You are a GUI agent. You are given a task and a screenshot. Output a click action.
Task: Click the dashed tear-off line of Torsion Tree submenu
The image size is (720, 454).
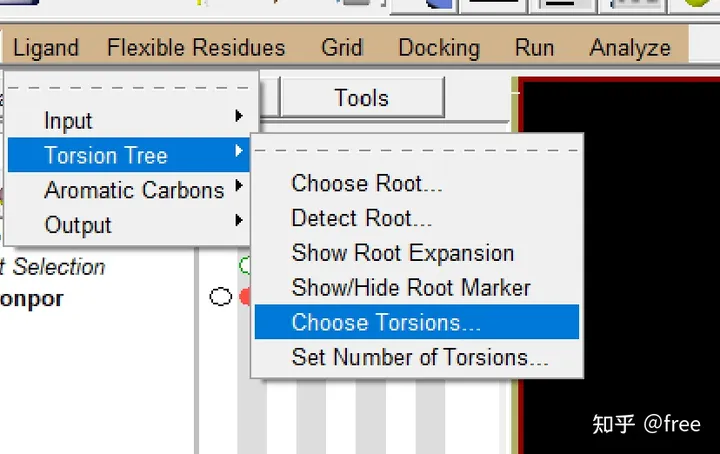point(417,150)
